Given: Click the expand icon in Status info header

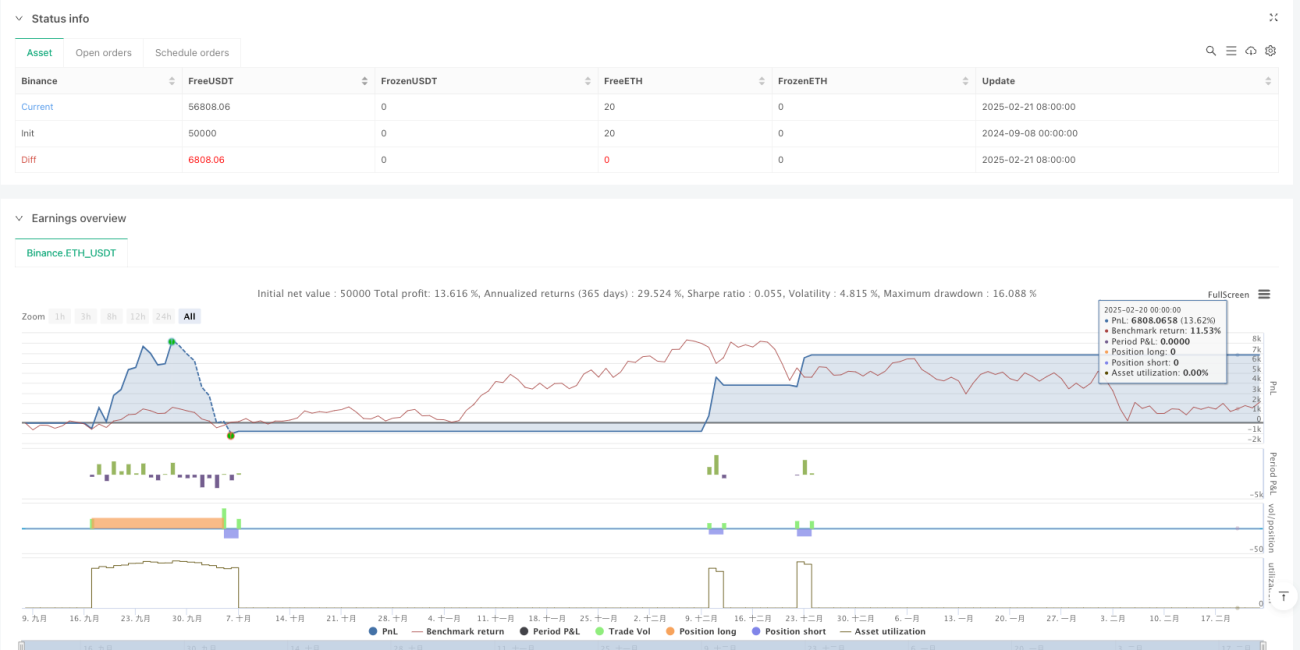Looking at the screenshot, I should pyautogui.click(x=1273, y=18).
